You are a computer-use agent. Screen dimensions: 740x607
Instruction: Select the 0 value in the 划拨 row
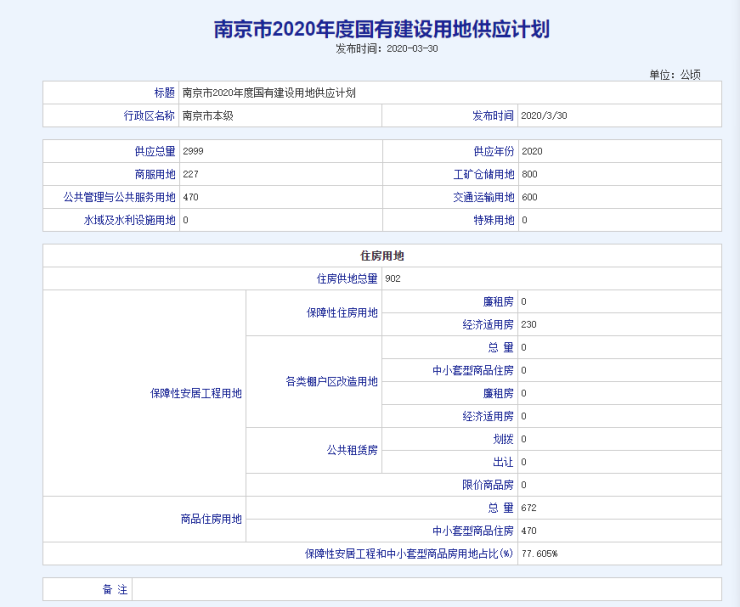(523, 439)
